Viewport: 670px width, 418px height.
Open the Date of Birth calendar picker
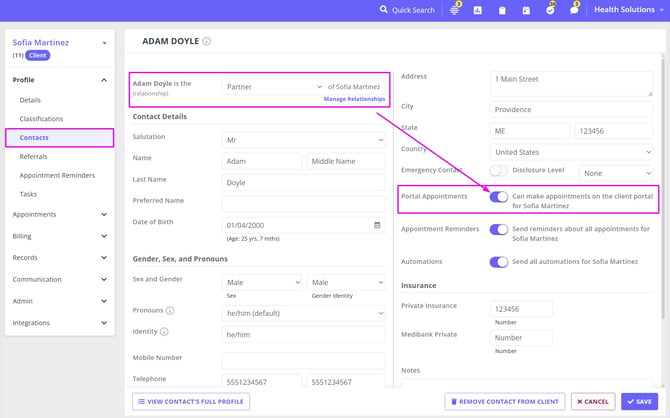(377, 225)
